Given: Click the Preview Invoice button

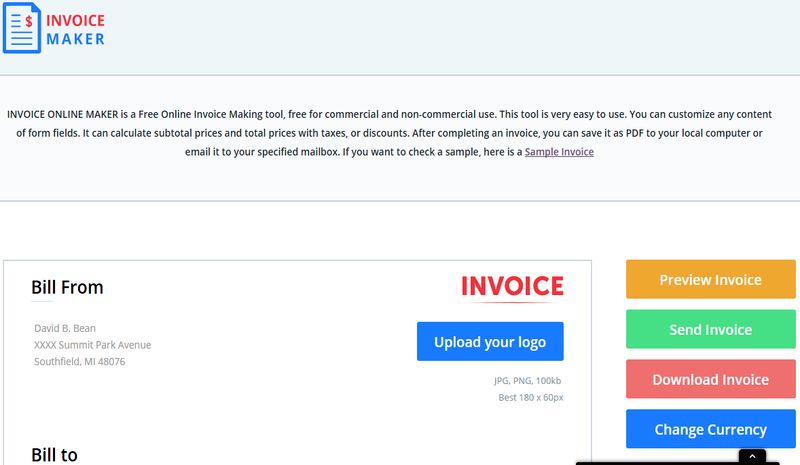Looking at the screenshot, I should coord(711,279).
